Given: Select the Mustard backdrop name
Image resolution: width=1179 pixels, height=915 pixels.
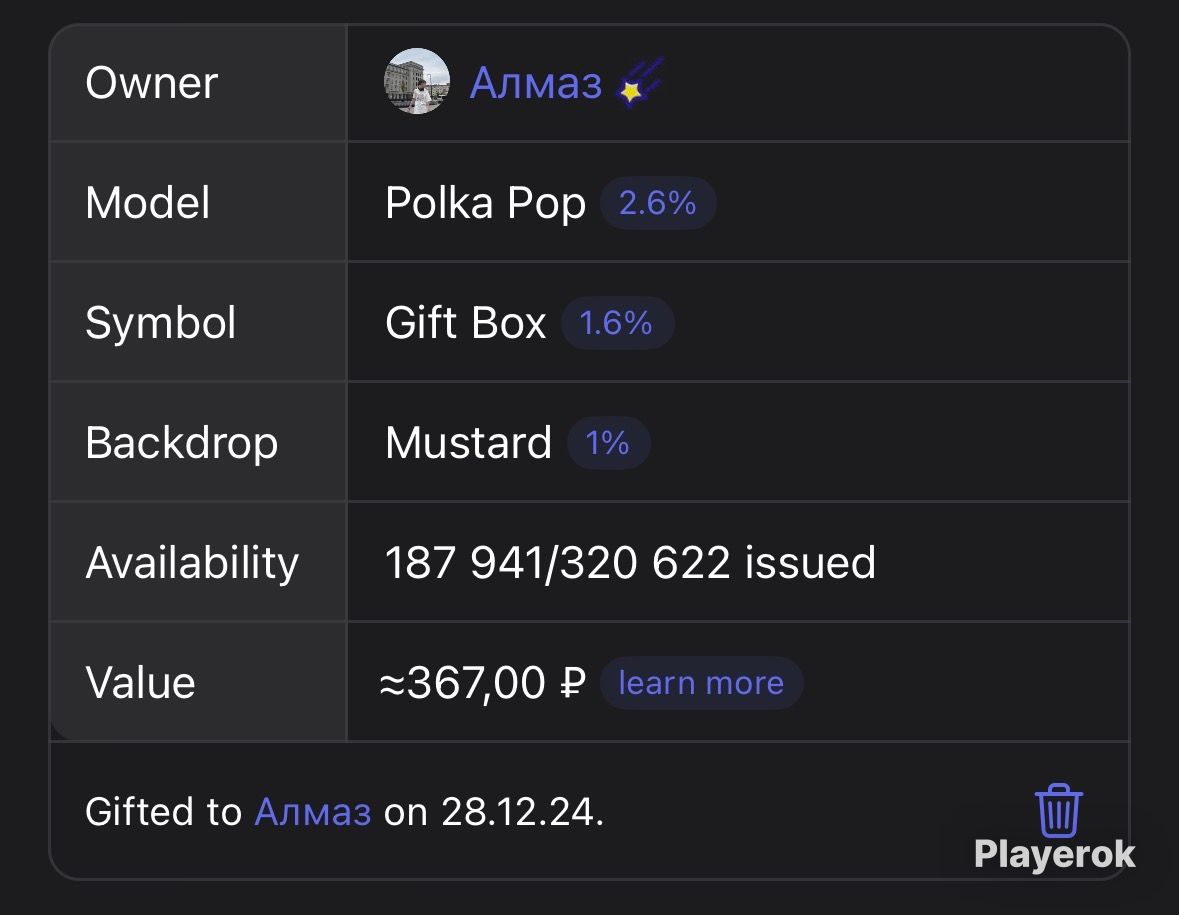Looking at the screenshot, I should click(468, 443).
